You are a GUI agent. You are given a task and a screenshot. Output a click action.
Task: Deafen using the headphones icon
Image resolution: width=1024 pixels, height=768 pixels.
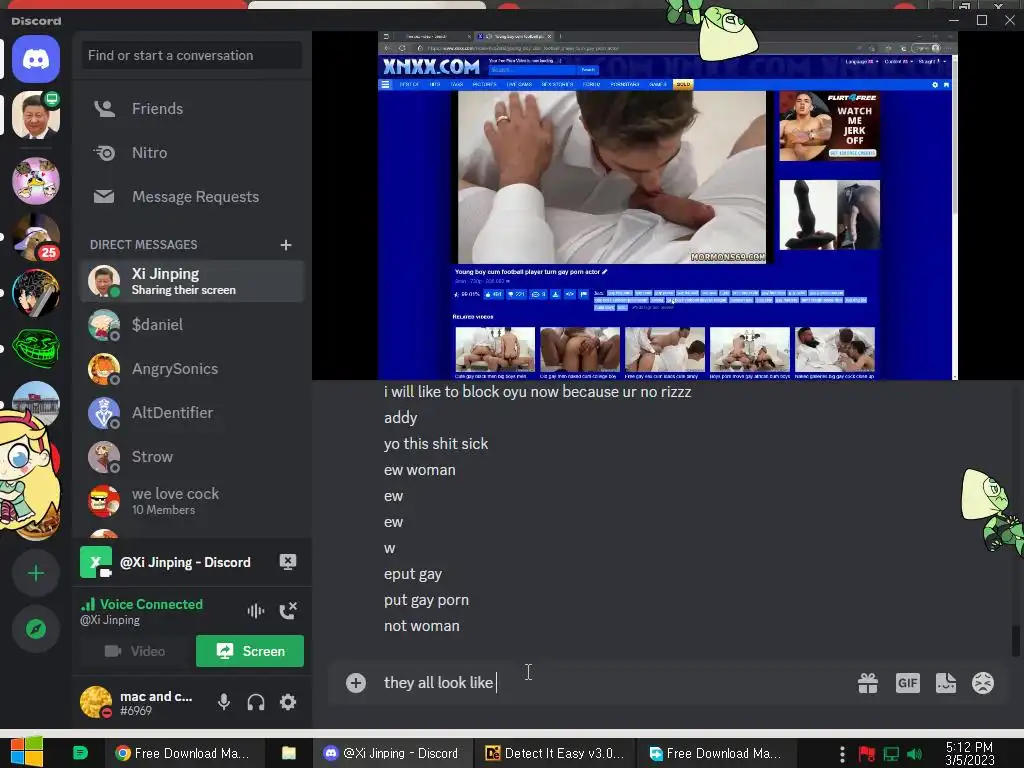(256, 702)
